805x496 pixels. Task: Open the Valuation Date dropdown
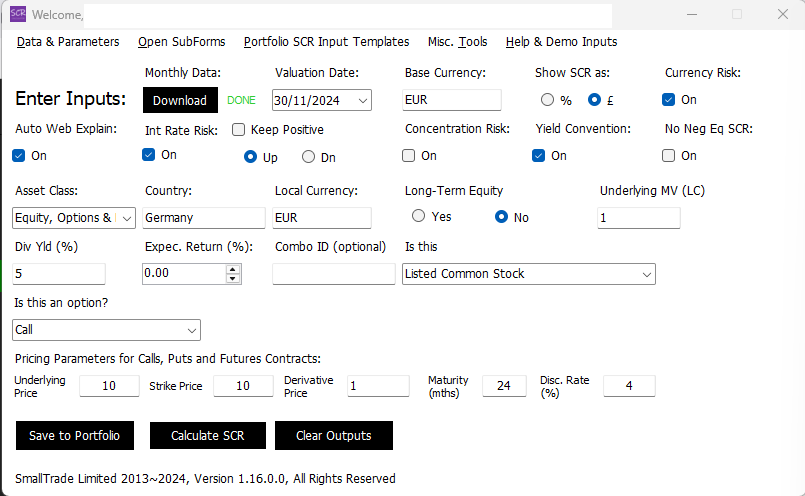click(x=361, y=100)
